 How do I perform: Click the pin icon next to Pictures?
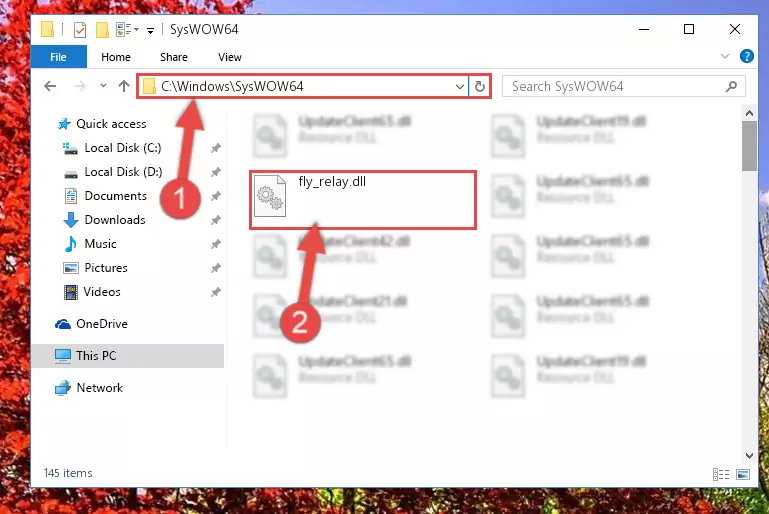216,268
